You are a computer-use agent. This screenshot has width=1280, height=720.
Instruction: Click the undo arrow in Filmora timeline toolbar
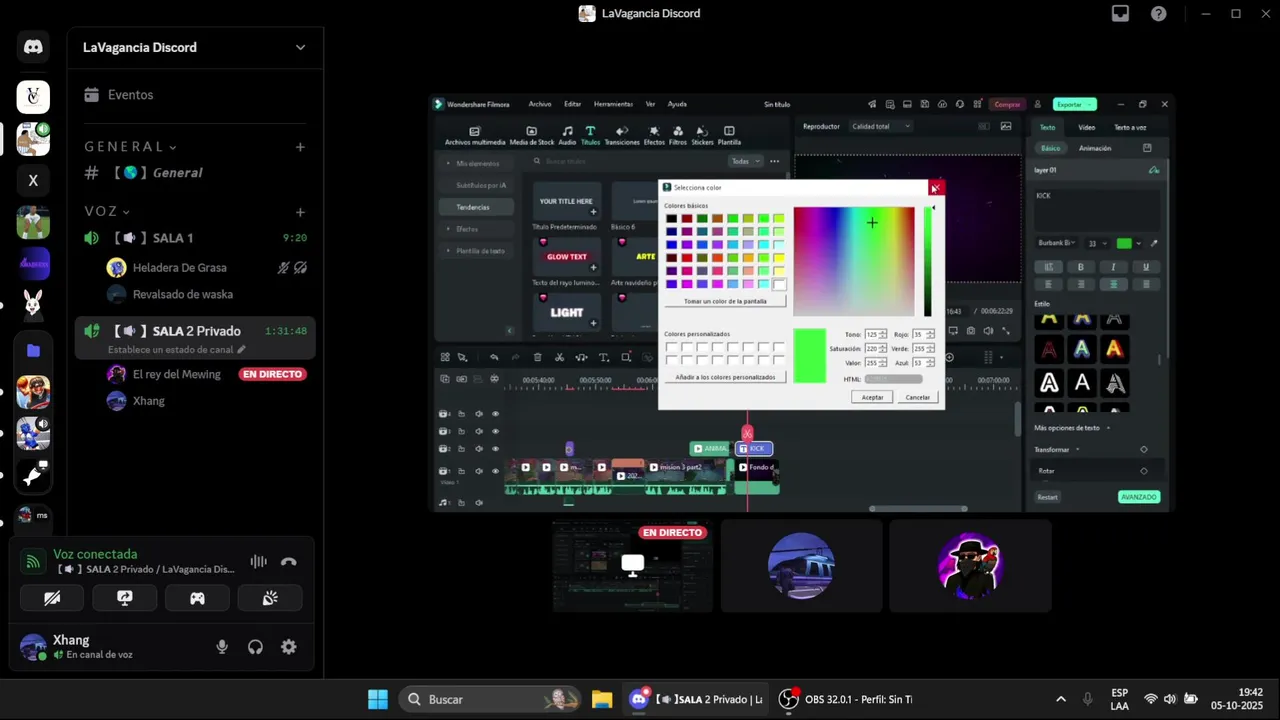(x=493, y=357)
